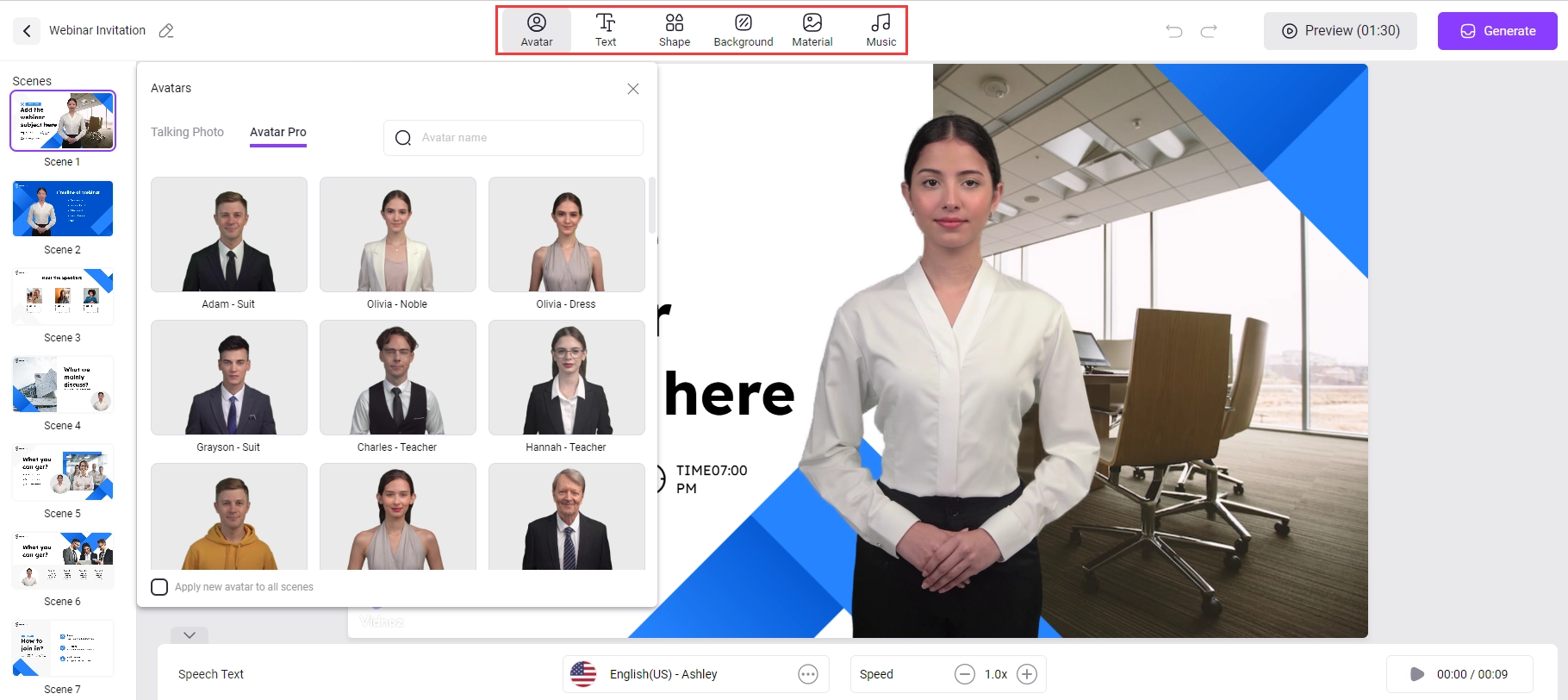Image resolution: width=1568 pixels, height=700 pixels.
Task: Select the Shape tool
Action: coord(675,30)
